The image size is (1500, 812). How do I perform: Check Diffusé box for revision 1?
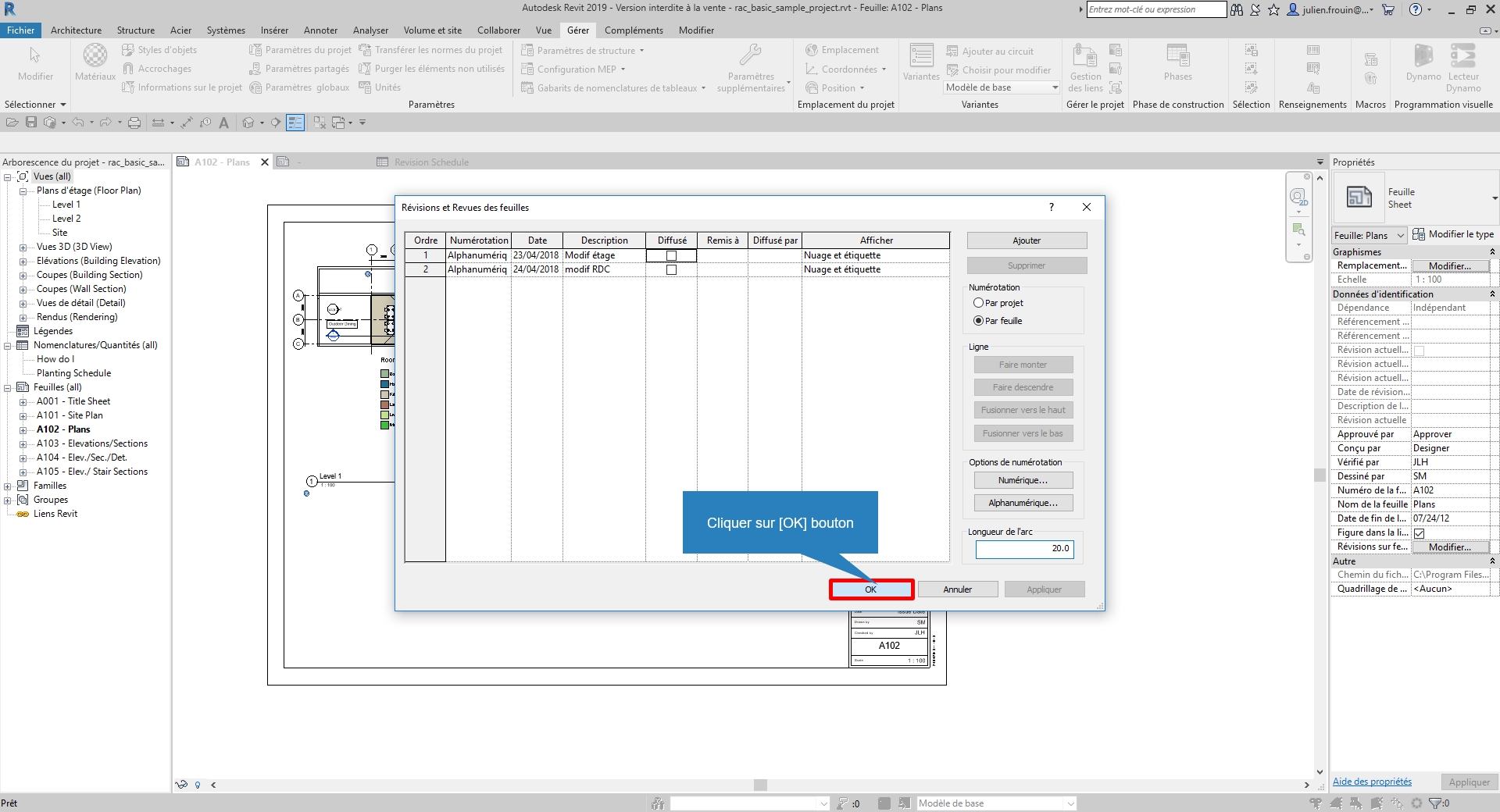tap(671, 255)
